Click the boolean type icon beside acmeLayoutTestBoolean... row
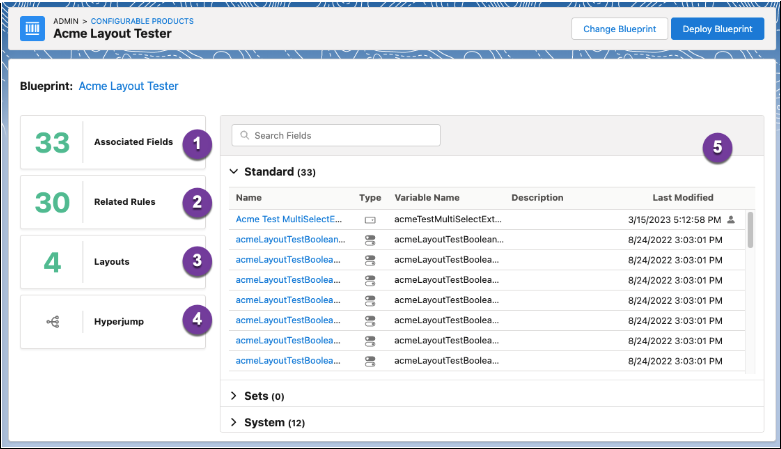The height and width of the screenshot is (449, 781). [x=370, y=240]
